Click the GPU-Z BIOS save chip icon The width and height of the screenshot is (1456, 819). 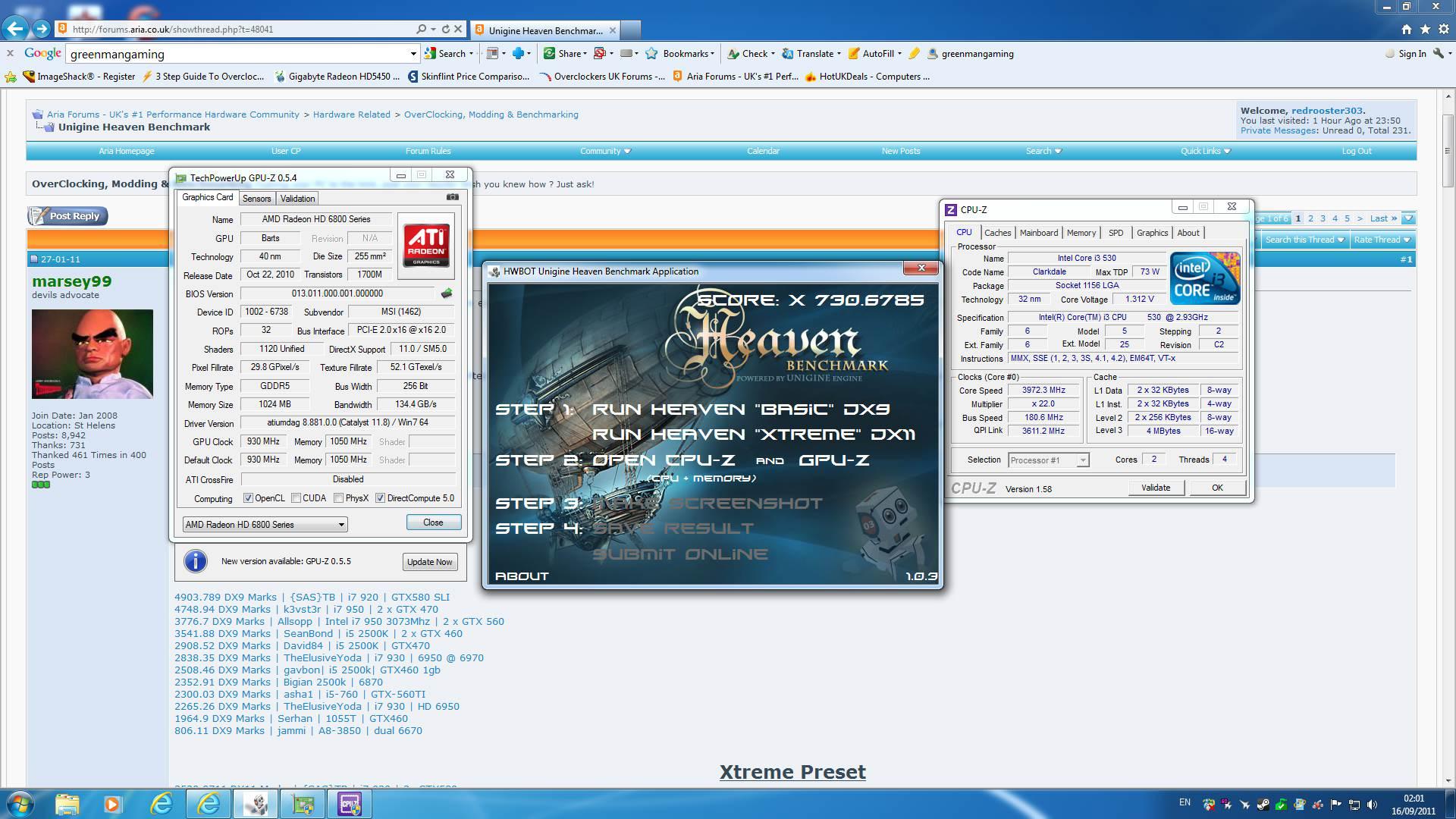point(447,293)
